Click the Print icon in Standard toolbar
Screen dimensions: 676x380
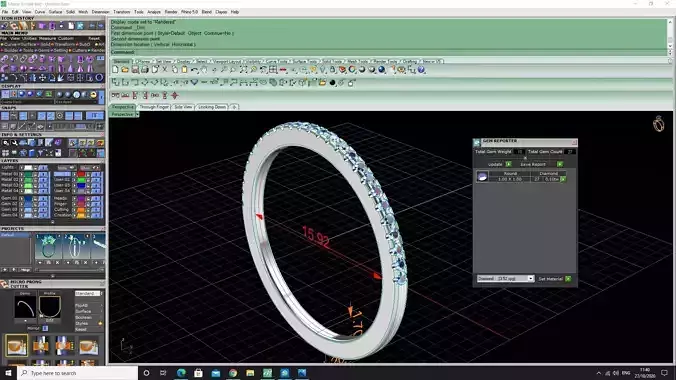pos(145,69)
